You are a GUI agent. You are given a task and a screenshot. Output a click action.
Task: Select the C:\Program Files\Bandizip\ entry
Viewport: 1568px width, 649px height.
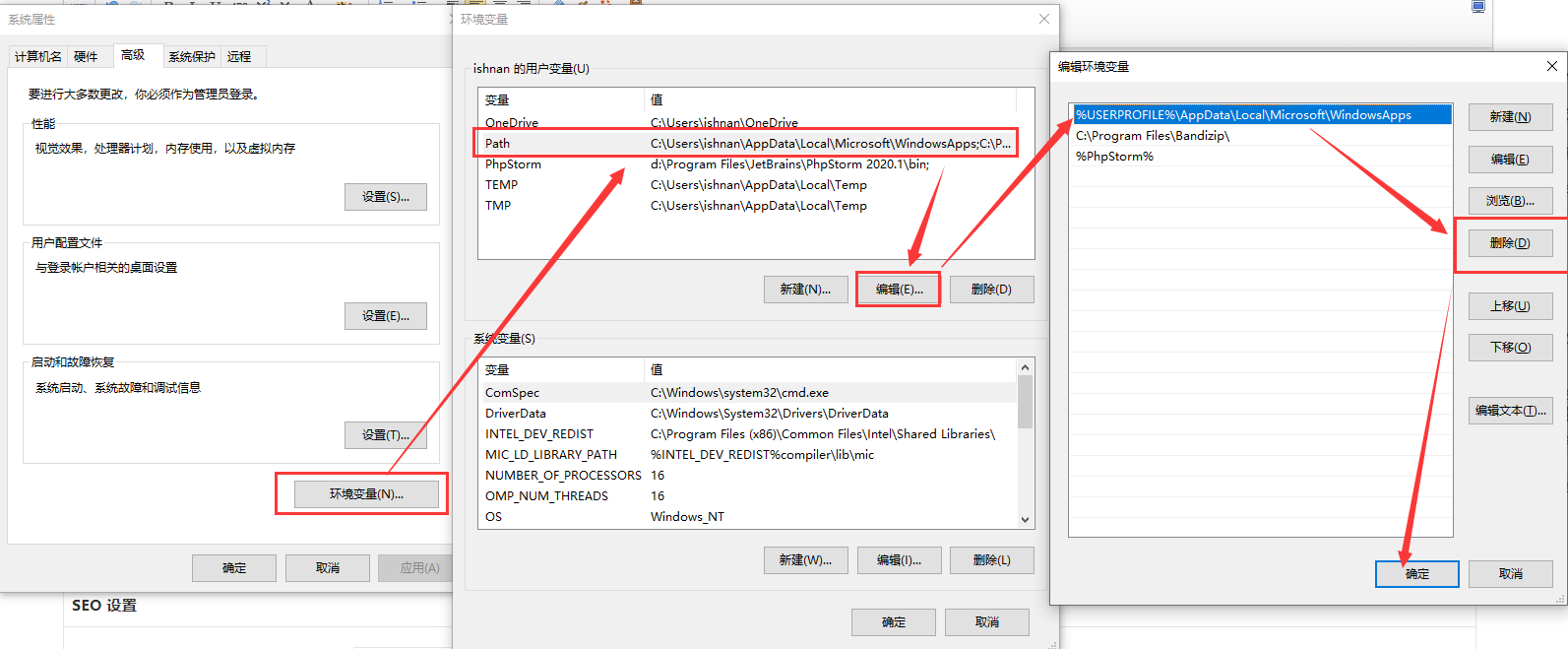pos(1153,136)
